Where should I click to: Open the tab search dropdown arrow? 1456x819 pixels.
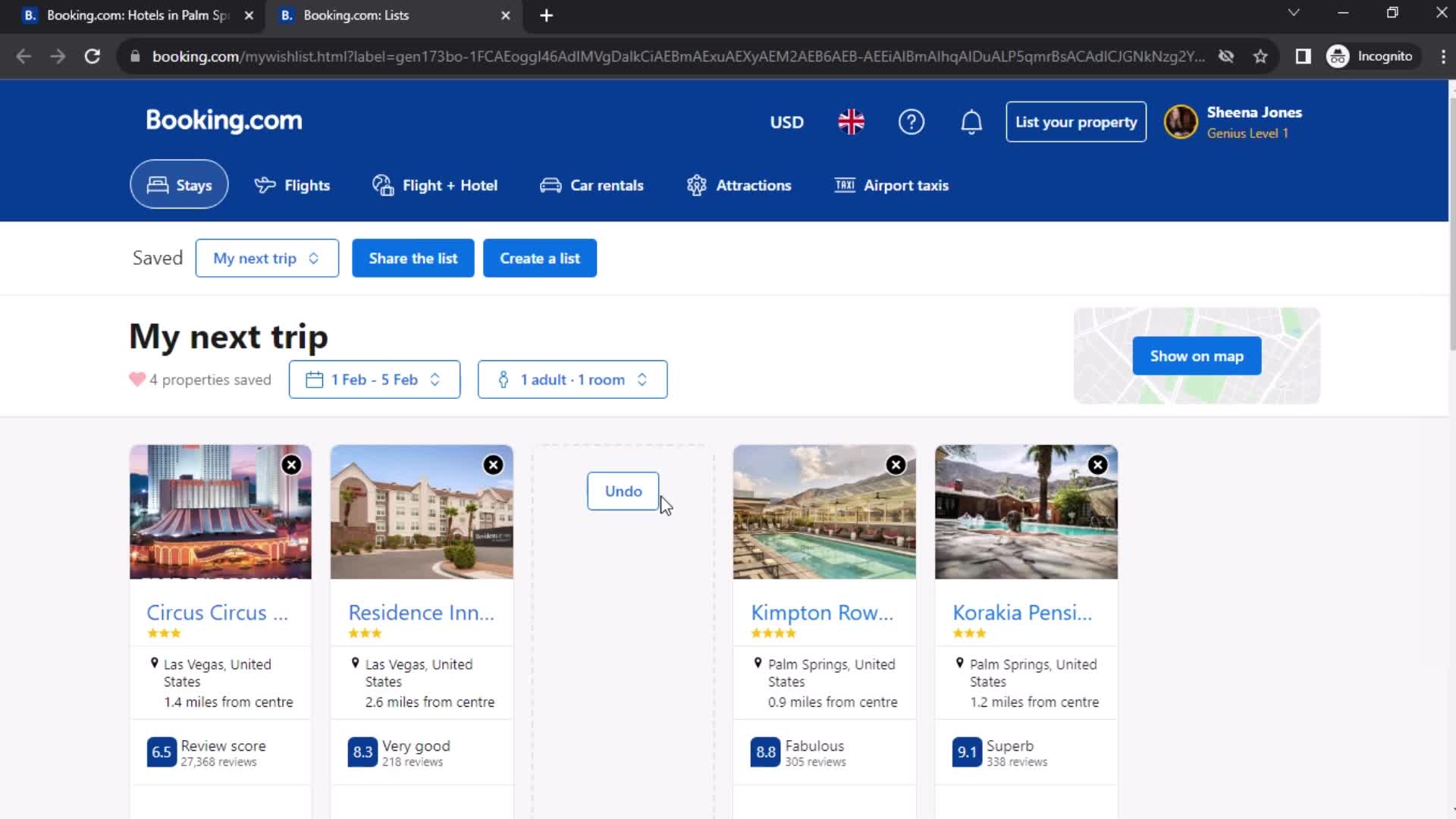[x=1294, y=13]
